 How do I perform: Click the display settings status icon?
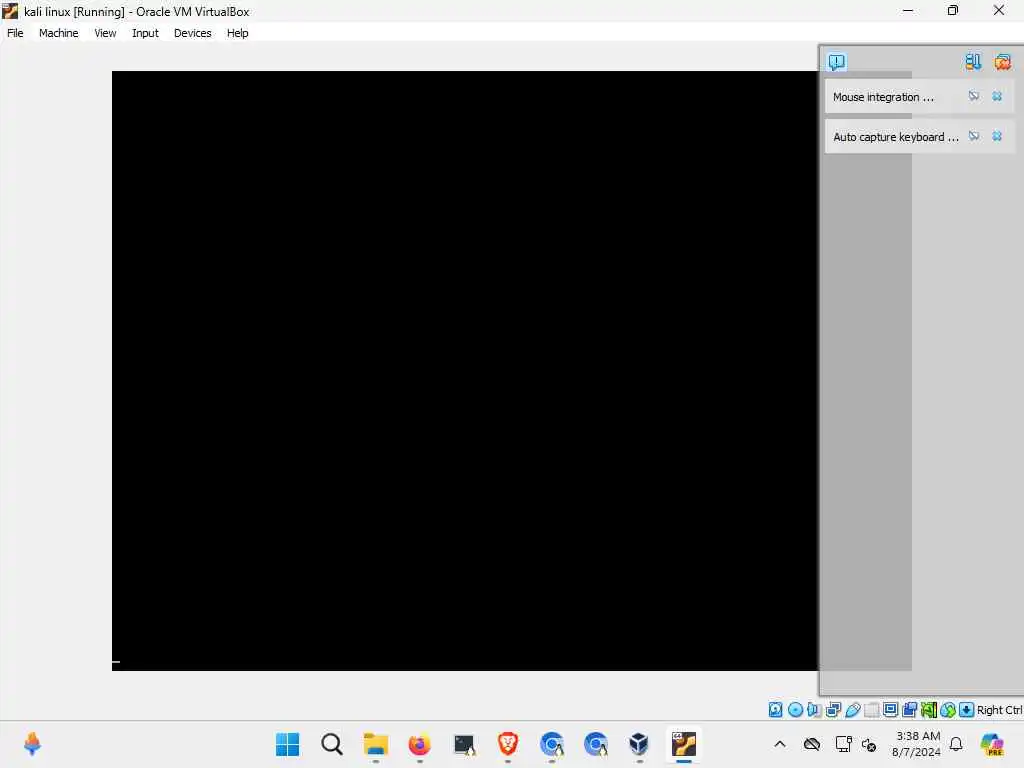coord(890,710)
